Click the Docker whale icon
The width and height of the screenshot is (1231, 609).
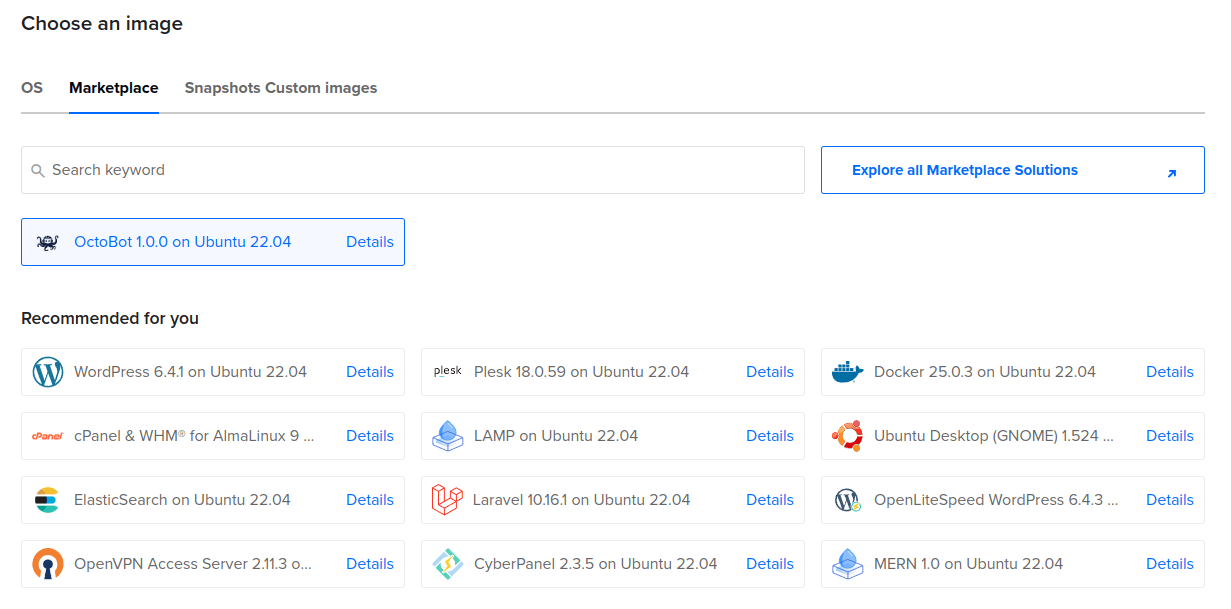tap(847, 372)
